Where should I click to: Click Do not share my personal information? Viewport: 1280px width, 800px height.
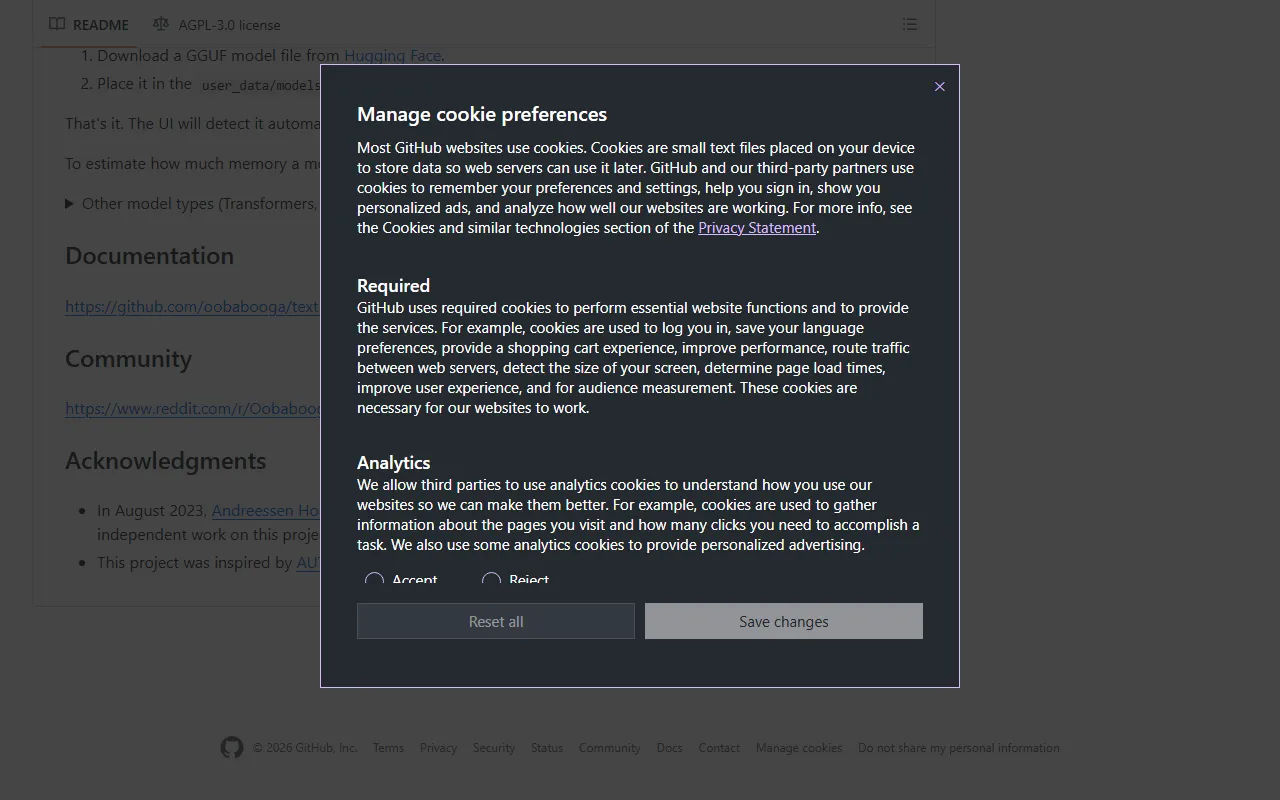[x=958, y=748]
